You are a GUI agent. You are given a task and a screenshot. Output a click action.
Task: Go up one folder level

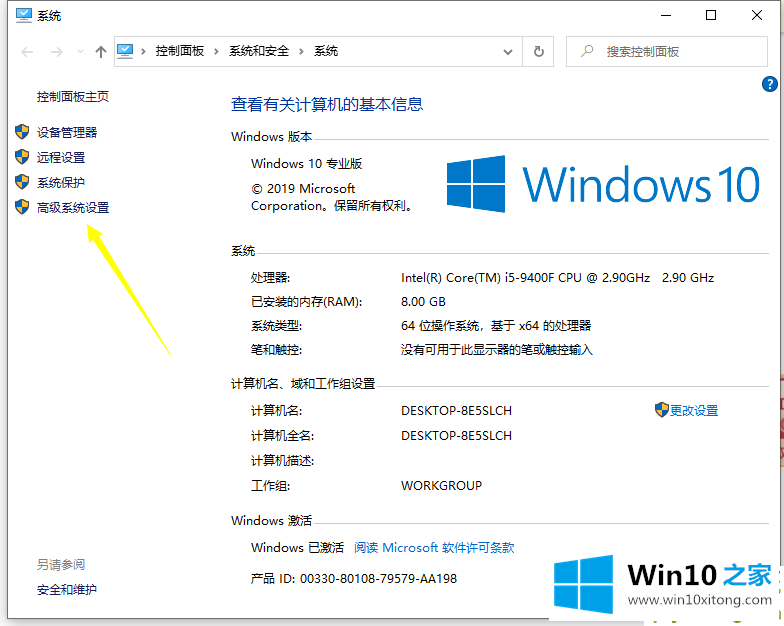(100, 52)
